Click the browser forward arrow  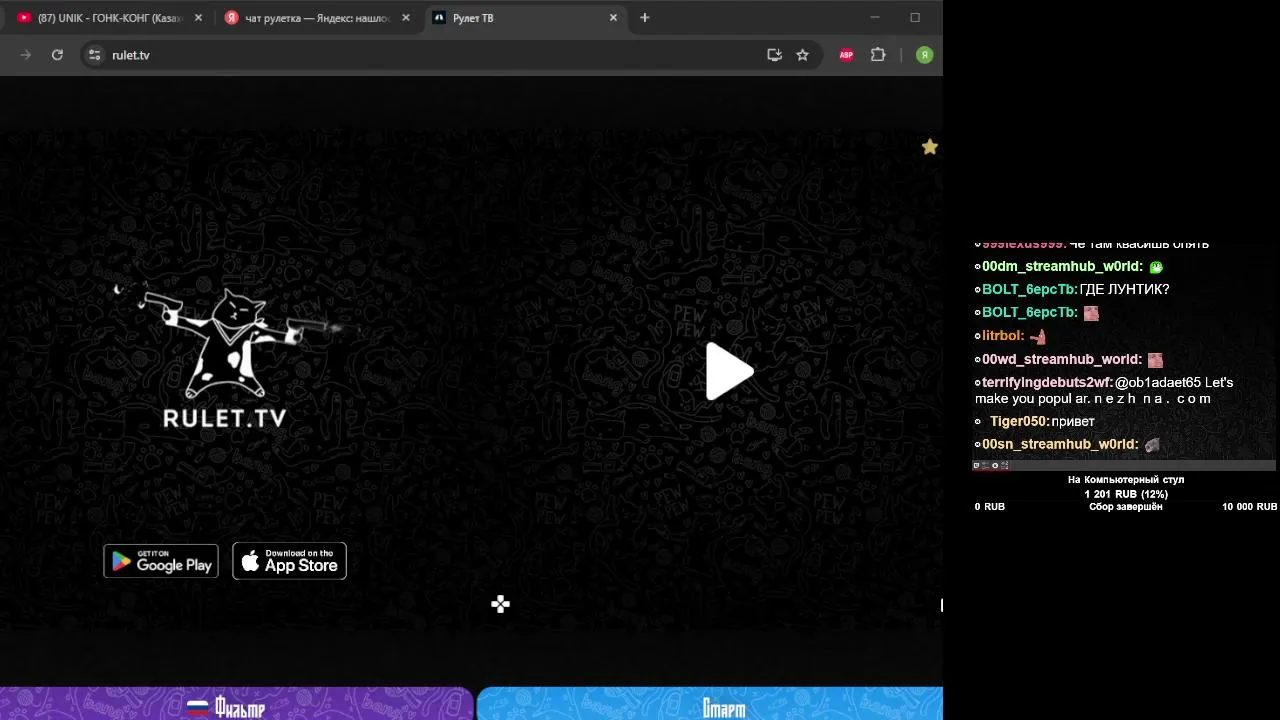coord(26,55)
